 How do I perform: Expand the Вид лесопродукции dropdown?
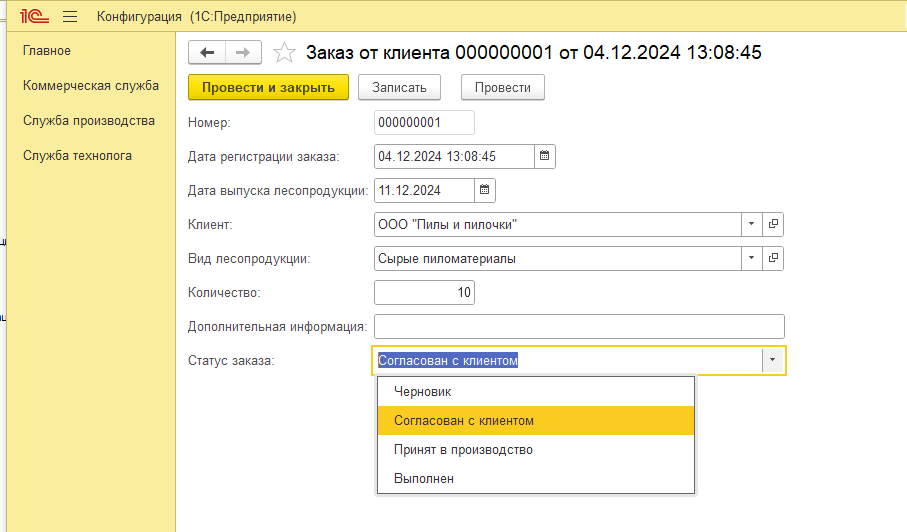click(751, 258)
